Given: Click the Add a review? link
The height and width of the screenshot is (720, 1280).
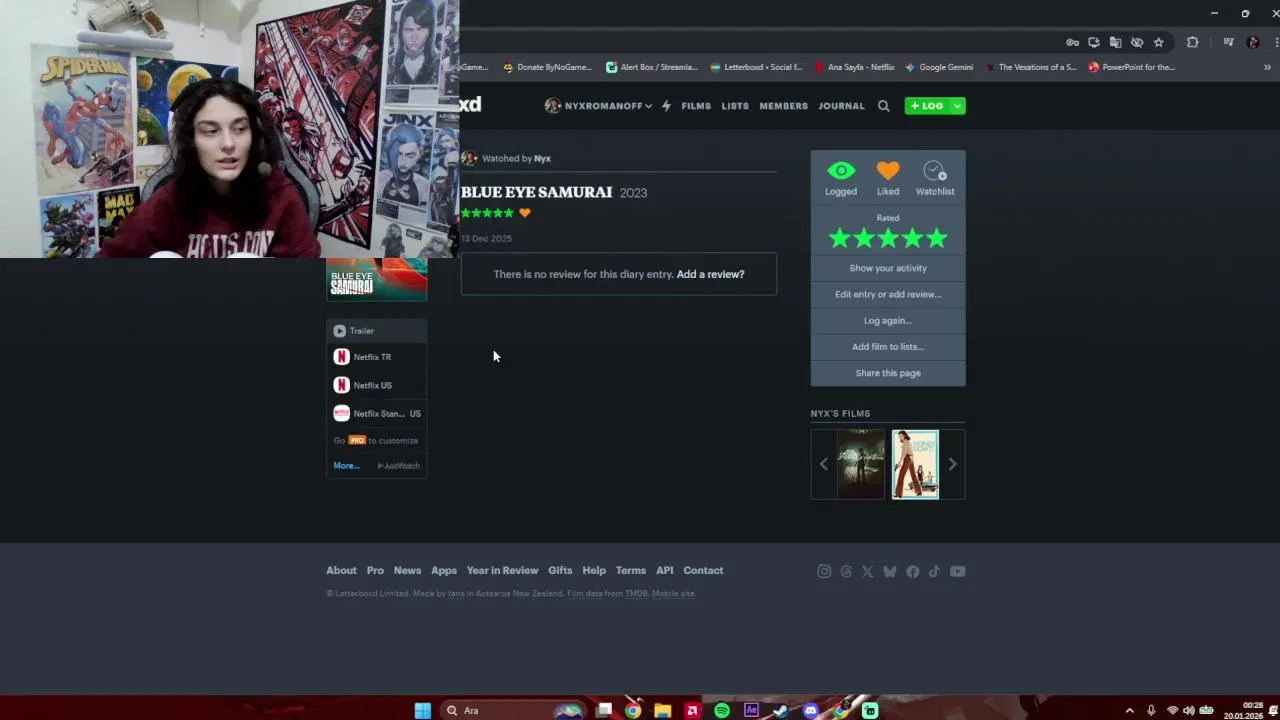Looking at the screenshot, I should [710, 274].
